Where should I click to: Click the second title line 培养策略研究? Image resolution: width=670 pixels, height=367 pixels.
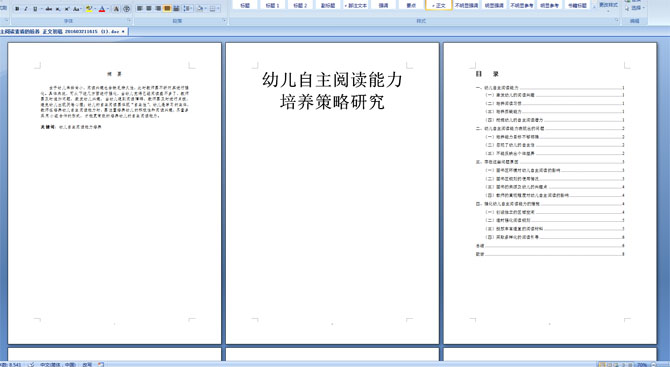[x=332, y=102]
